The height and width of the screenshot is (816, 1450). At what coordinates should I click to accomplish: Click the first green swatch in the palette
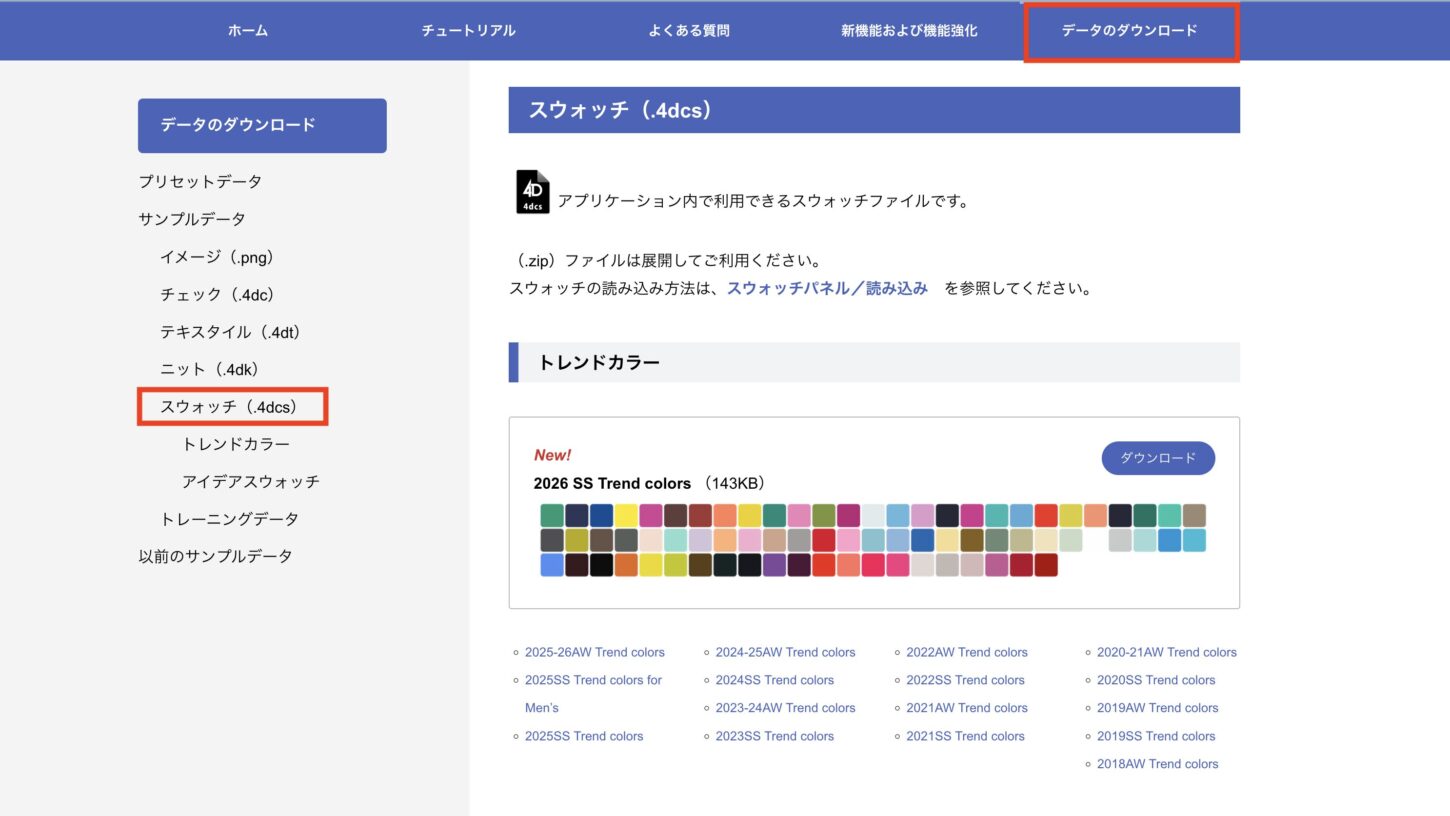point(552,515)
